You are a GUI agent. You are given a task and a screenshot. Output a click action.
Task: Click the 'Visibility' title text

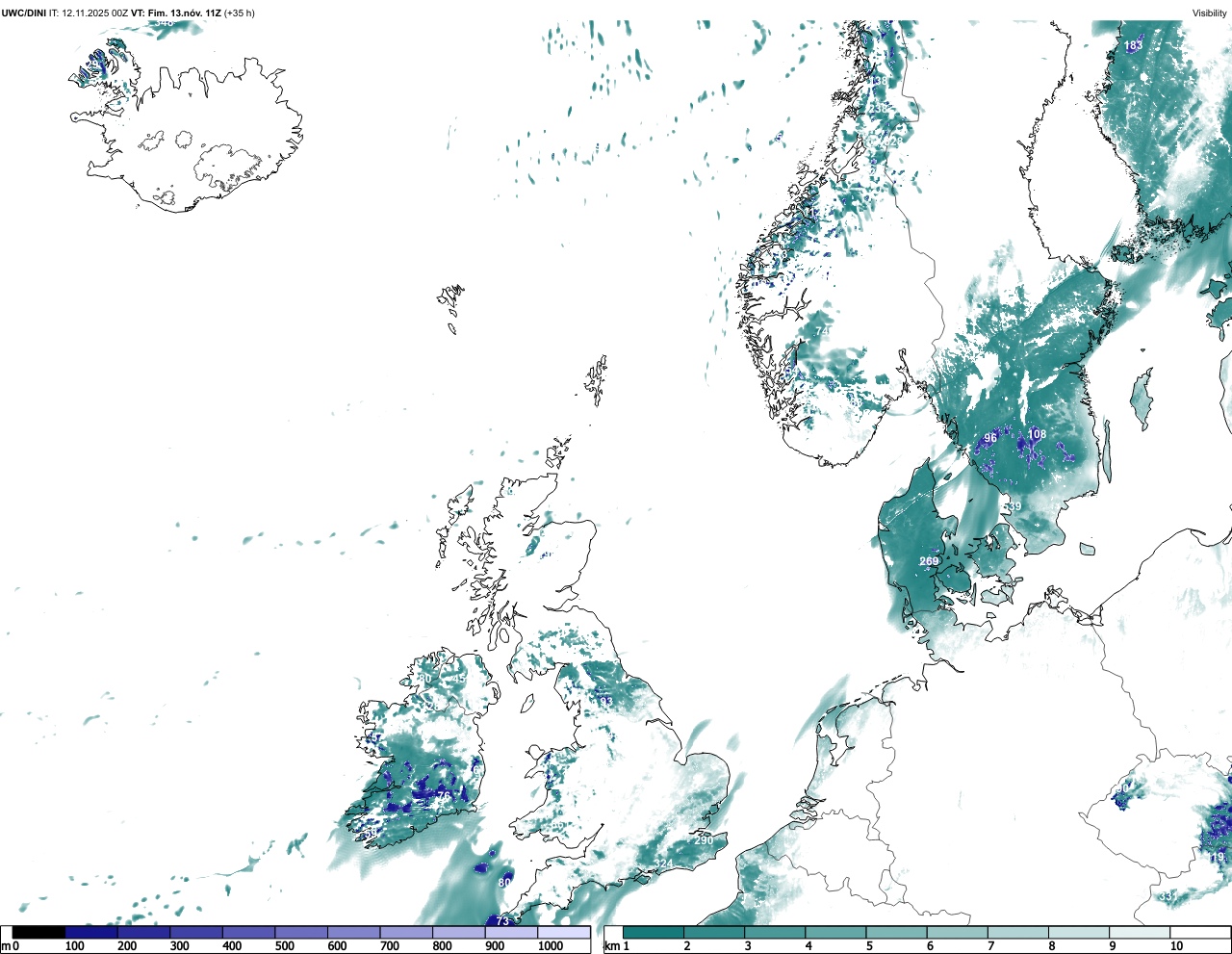(1210, 13)
